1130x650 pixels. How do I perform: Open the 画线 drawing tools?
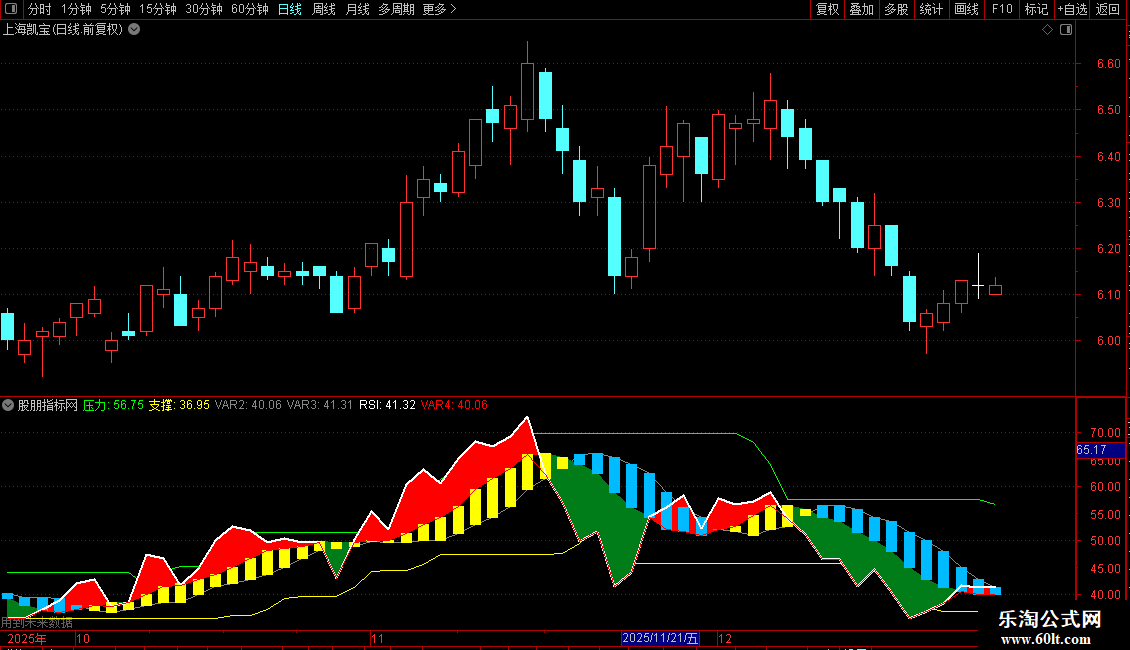[x=966, y=9]
